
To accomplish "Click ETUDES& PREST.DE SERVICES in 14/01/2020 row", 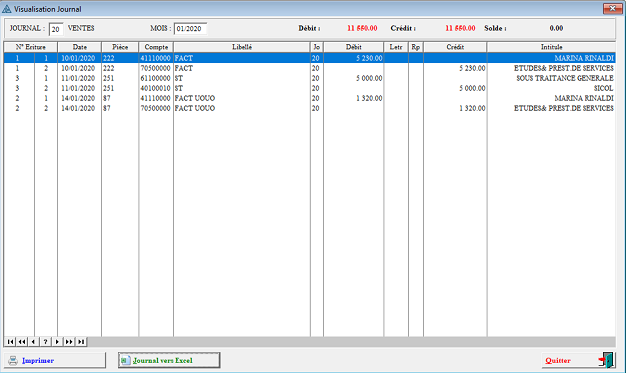I will tap(564, 108).
